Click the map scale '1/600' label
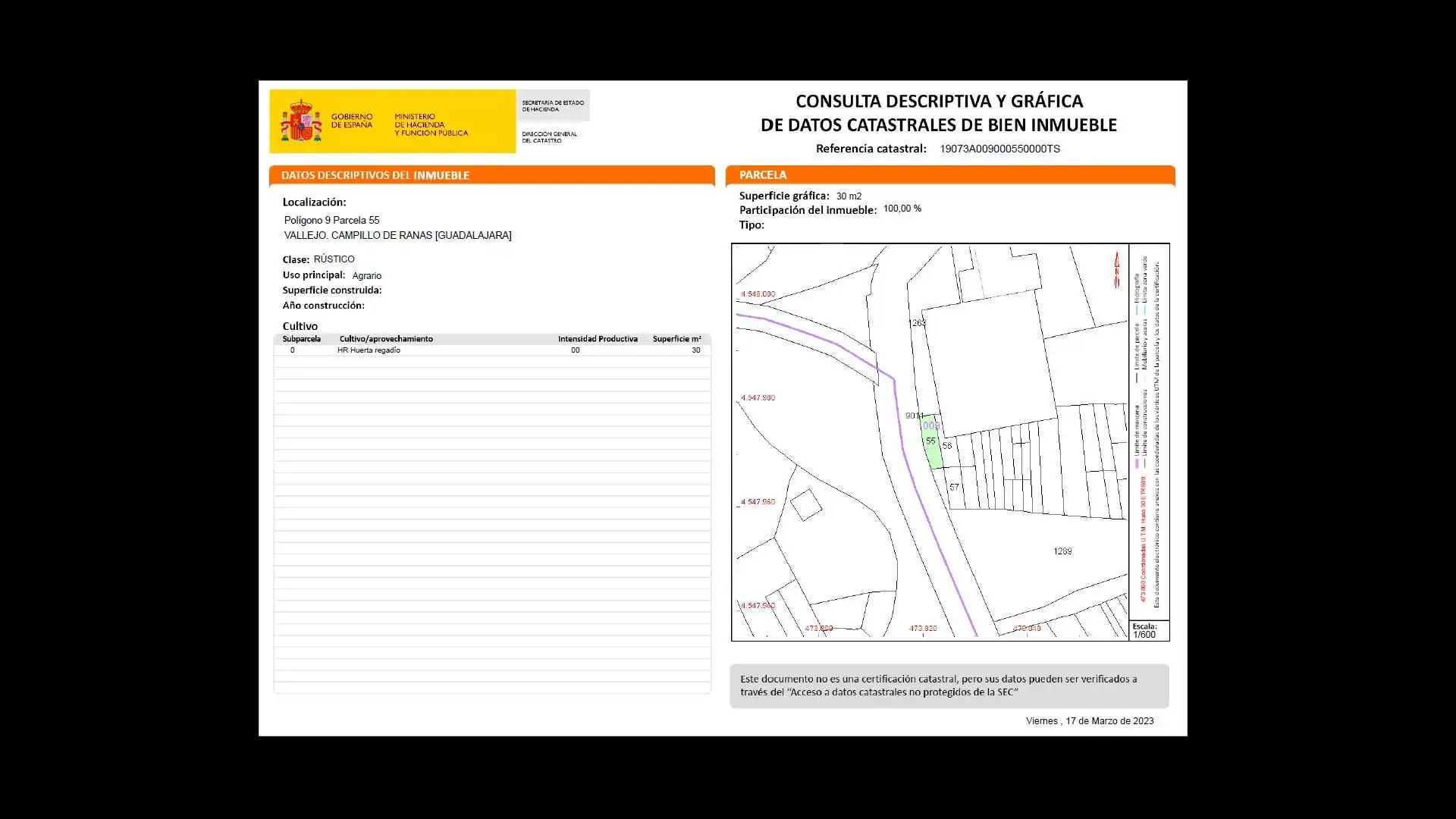Image resolution: width=1456 pixels, height=819 pixels. pos(1144,635)
